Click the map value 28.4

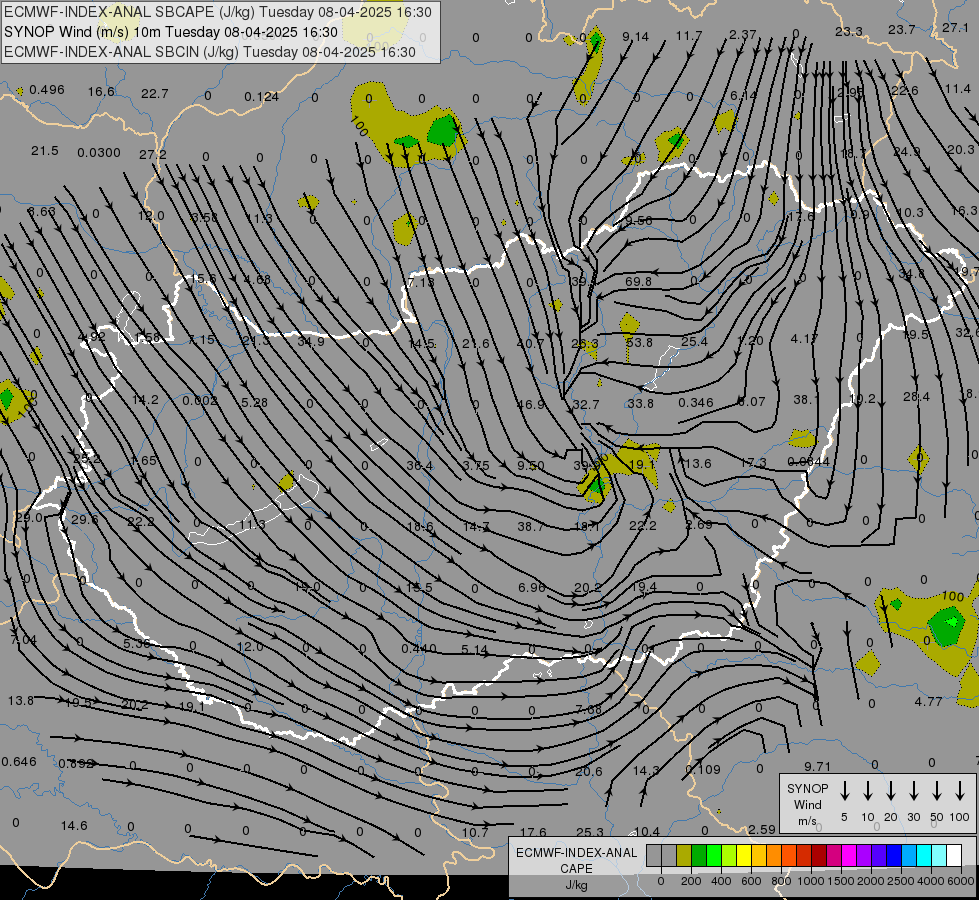[x=916, y=397]
